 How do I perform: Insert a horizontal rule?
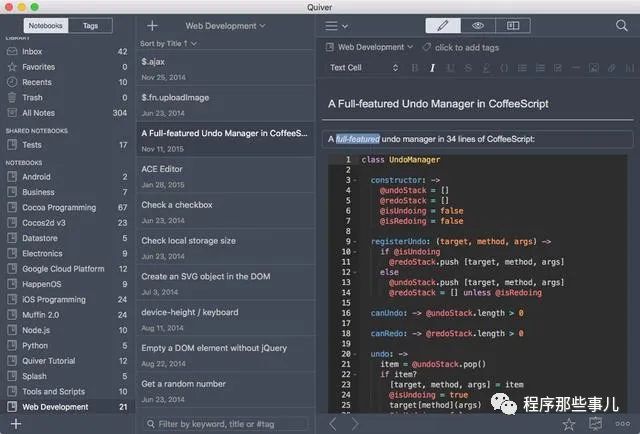click(x=576, y=68)
